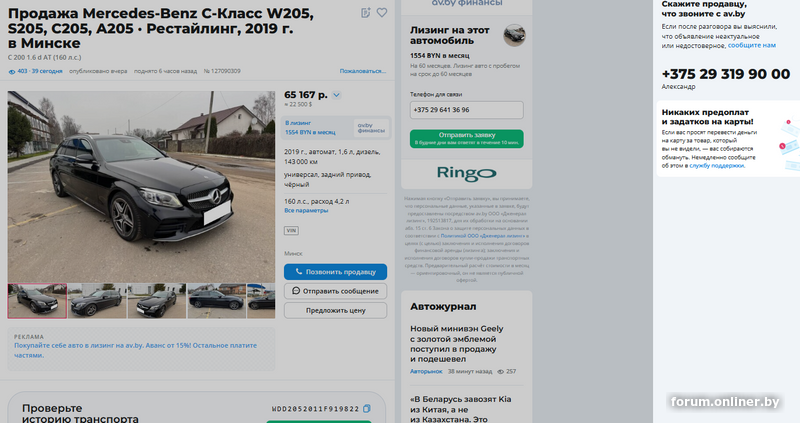This screenshot has height=423, width=800.
Task: Save listing with the heart icon
Action: [382, 12]
